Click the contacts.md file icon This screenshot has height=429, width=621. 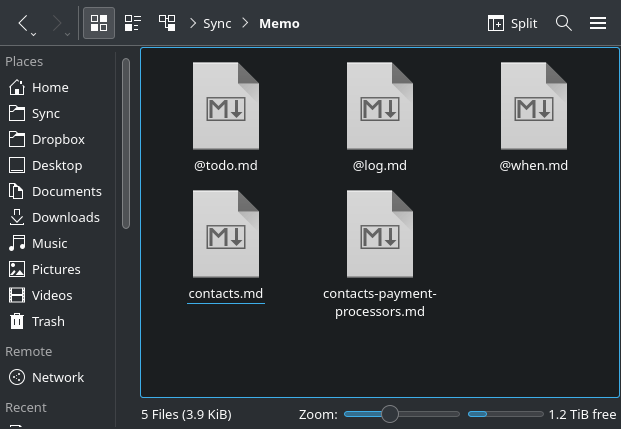225,235
